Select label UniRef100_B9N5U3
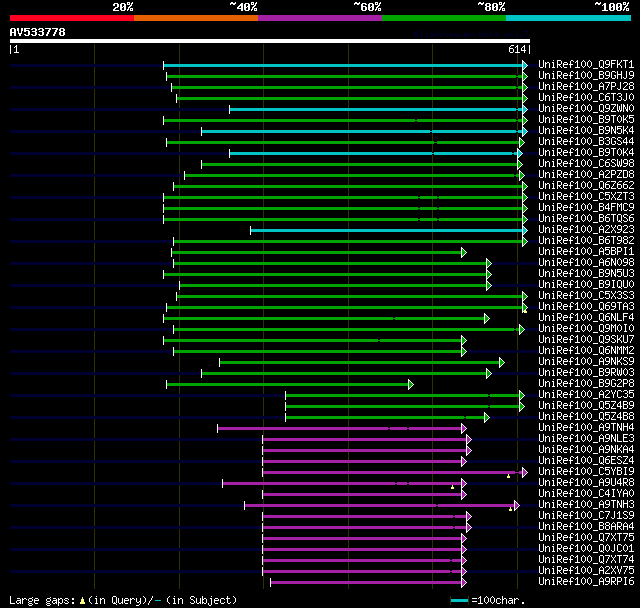This screenshot has width=640, height=608. pos(586,274)
